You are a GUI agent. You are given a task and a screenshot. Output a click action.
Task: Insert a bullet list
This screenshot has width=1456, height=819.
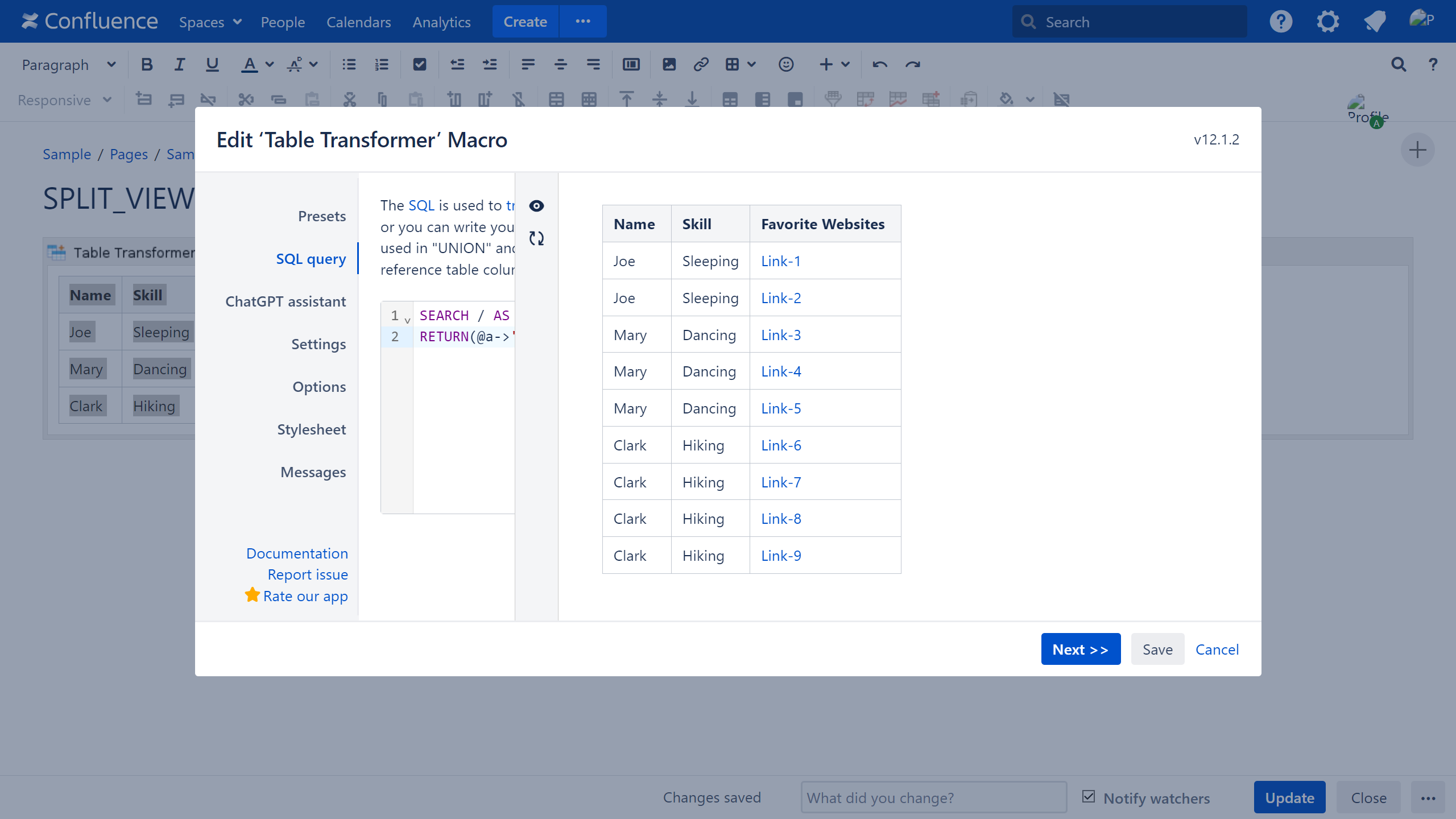[349, 64]
